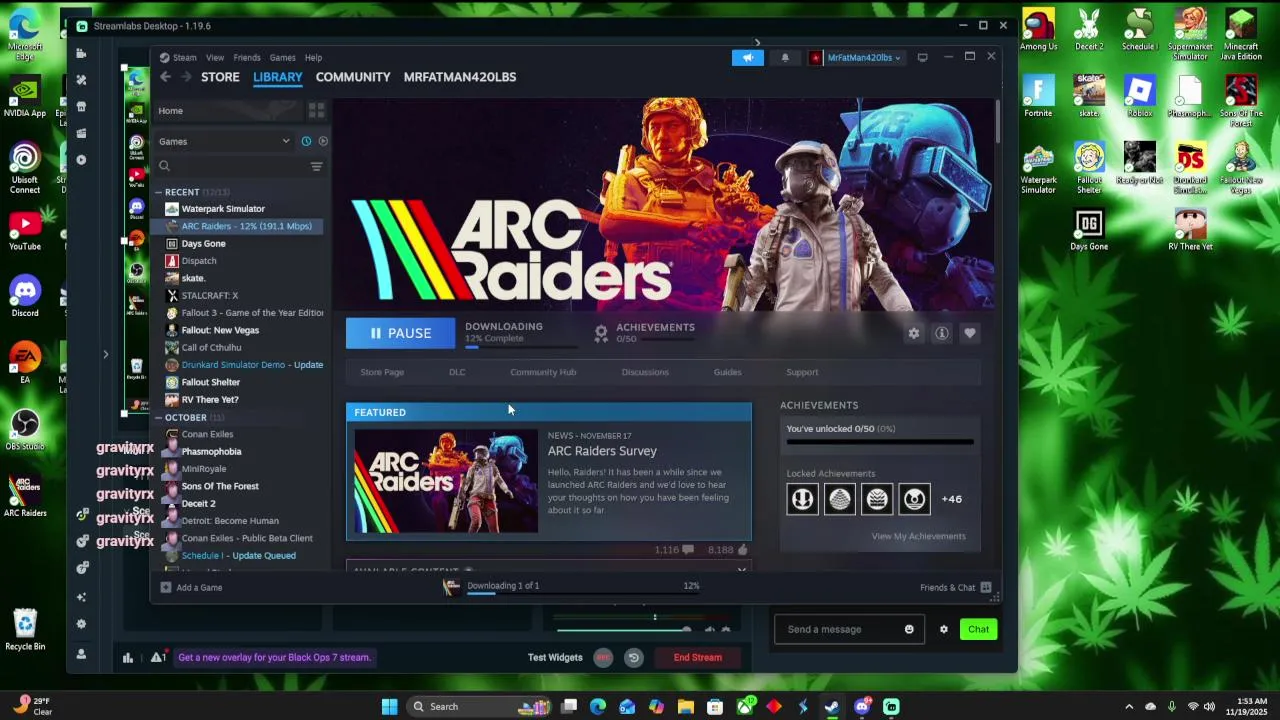Open Streamlabs performance stats bars icon
Image resolution: width=1280 pixels, height=720 pixels.
coord(128,657)
